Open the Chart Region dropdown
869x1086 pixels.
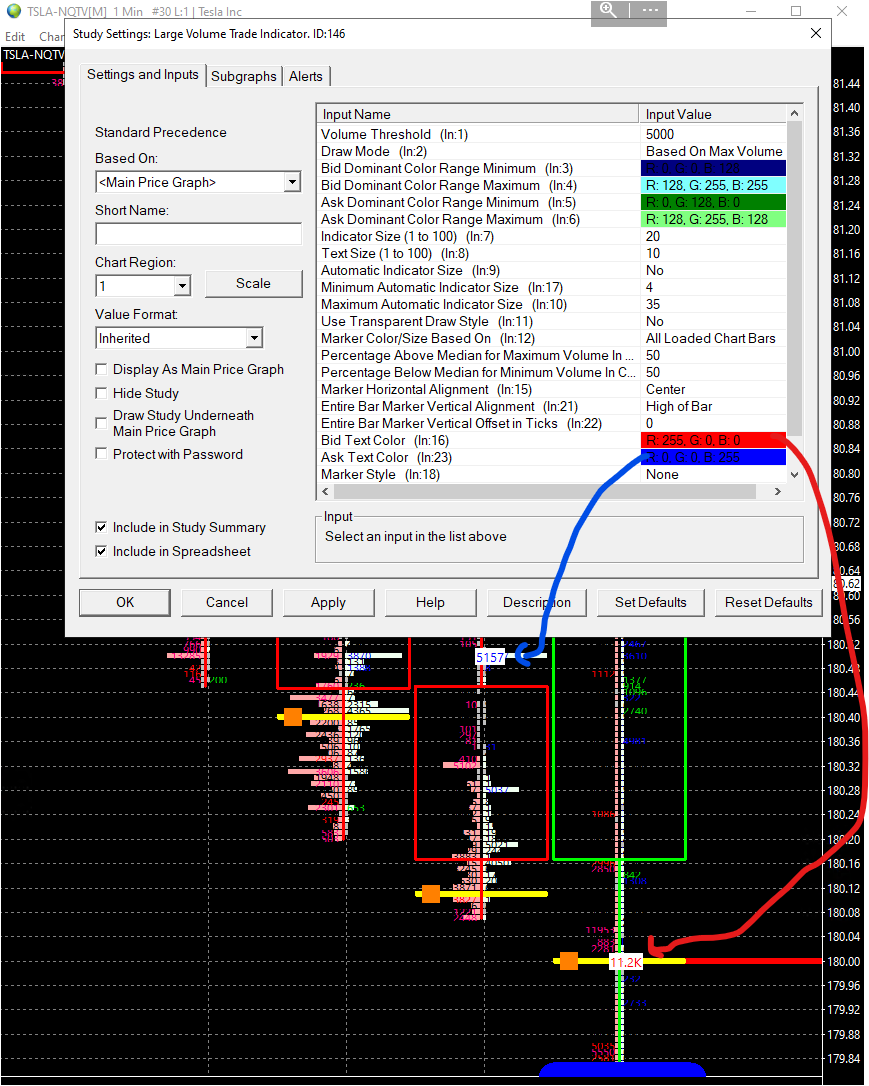coord(181,285)
